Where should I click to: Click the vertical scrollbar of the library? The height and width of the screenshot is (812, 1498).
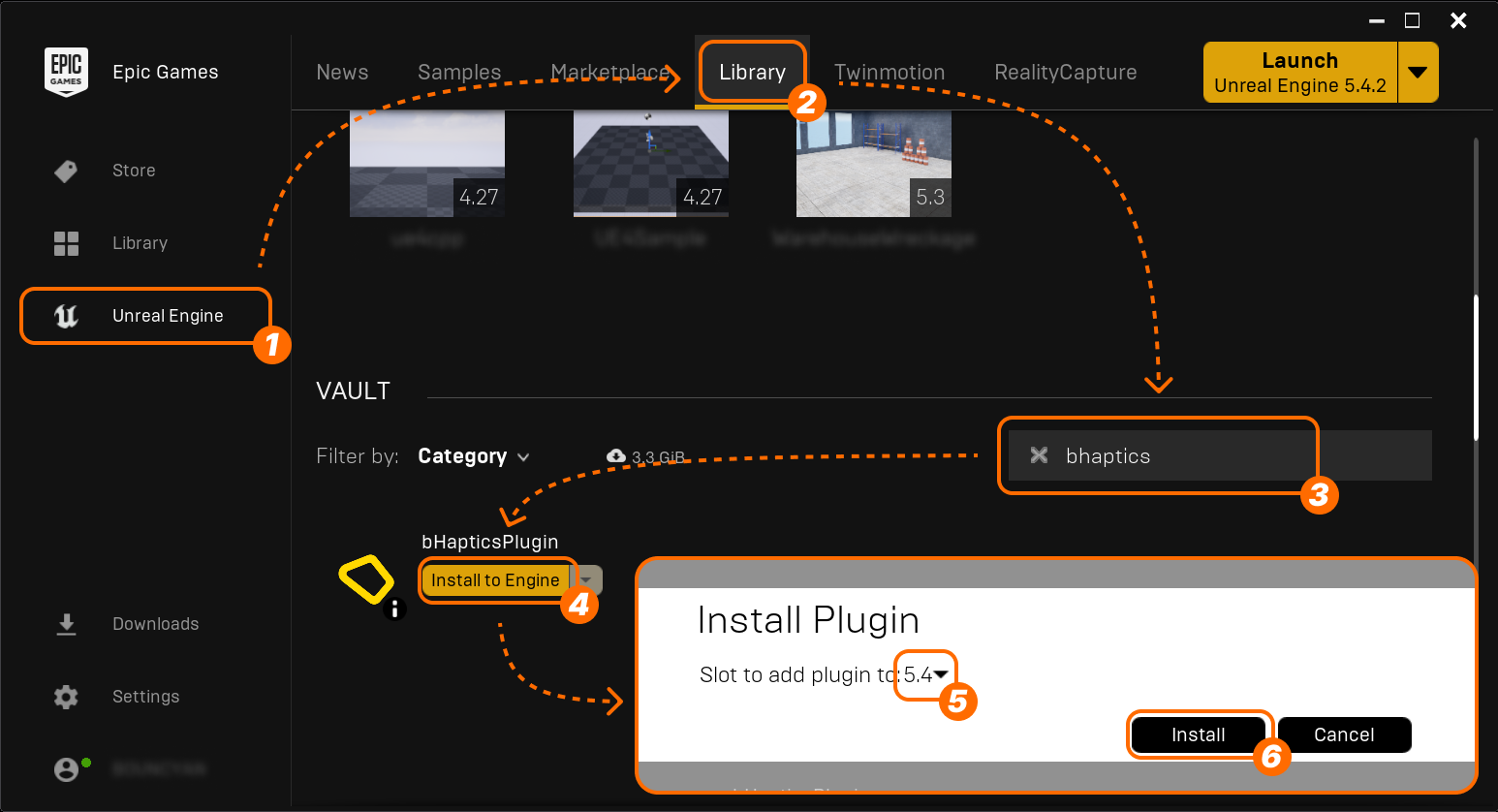(1476, 368)
